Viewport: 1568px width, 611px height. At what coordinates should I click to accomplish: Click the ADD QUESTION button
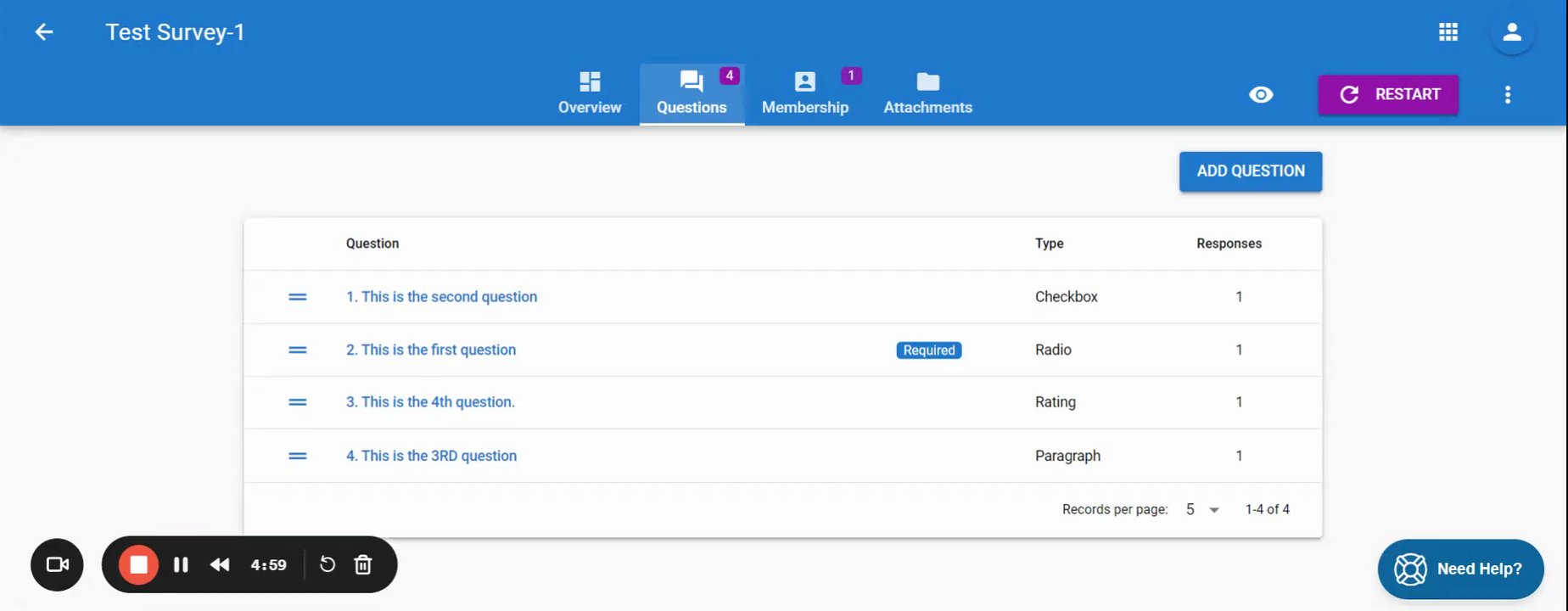(1250, 171)
